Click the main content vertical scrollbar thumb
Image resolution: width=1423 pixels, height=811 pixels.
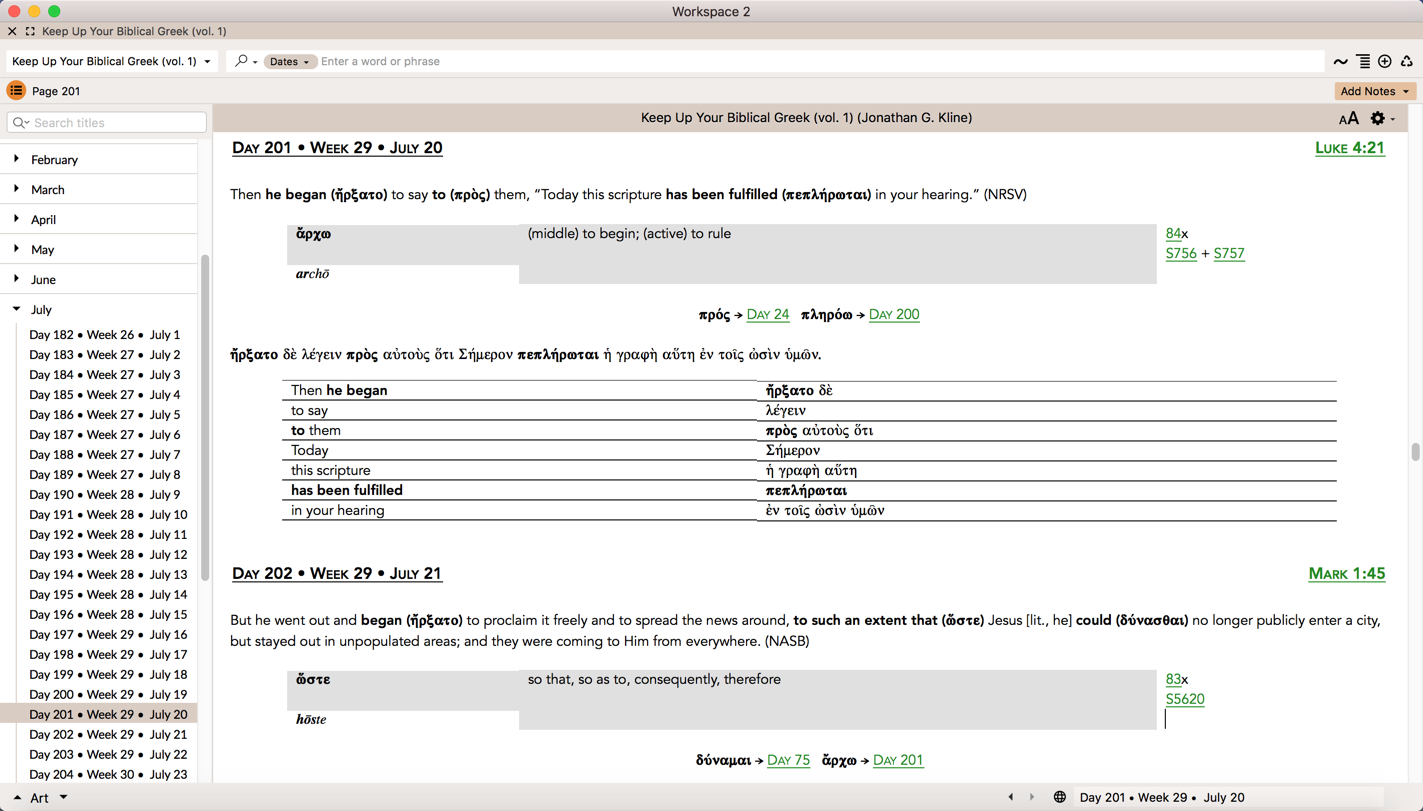(1415, 452)
